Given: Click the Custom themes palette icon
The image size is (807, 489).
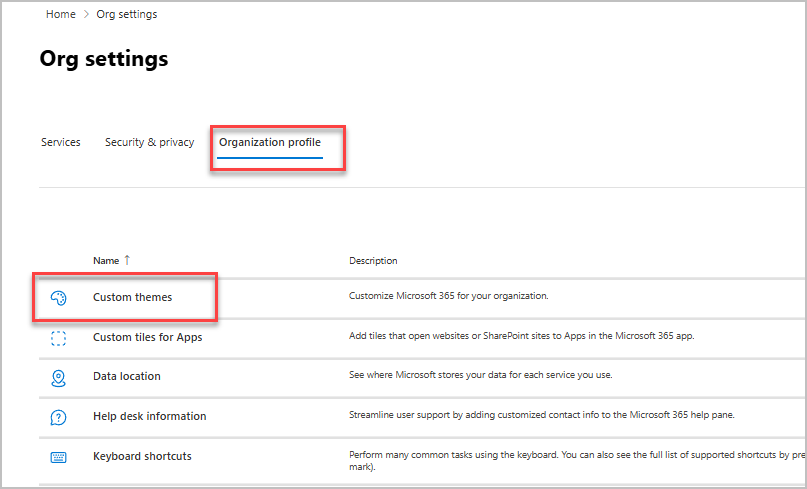Looking at the screenshot, I should coord(58,298).
